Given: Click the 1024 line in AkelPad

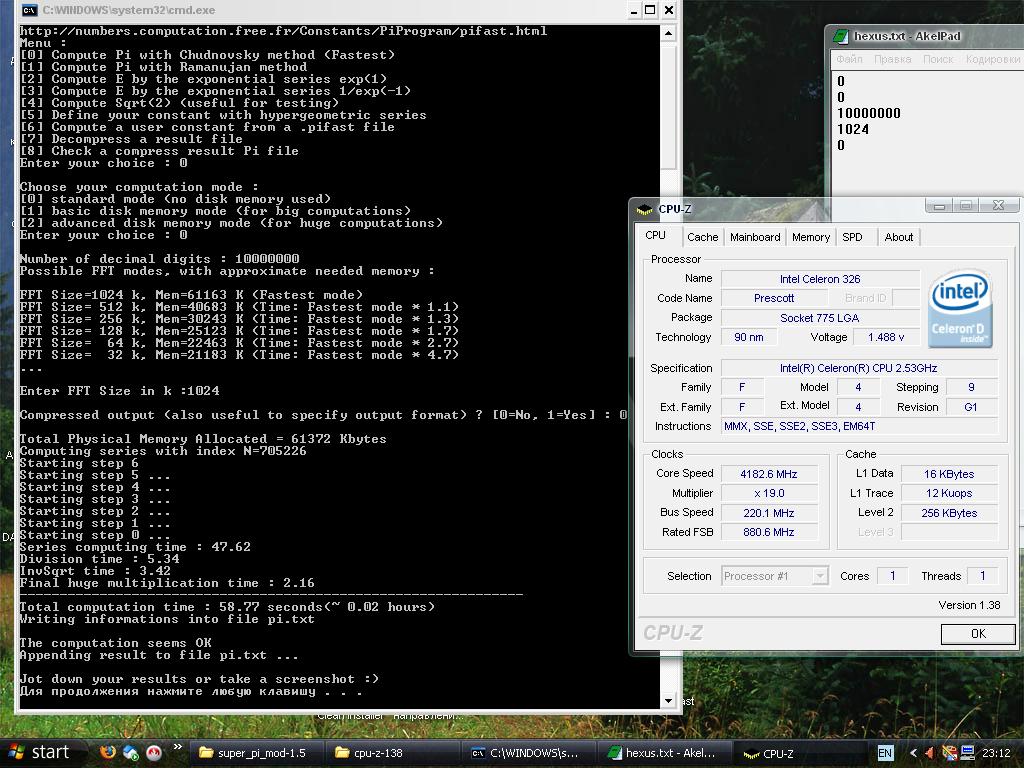Looking at the screenshot, I should click(853, 129).
